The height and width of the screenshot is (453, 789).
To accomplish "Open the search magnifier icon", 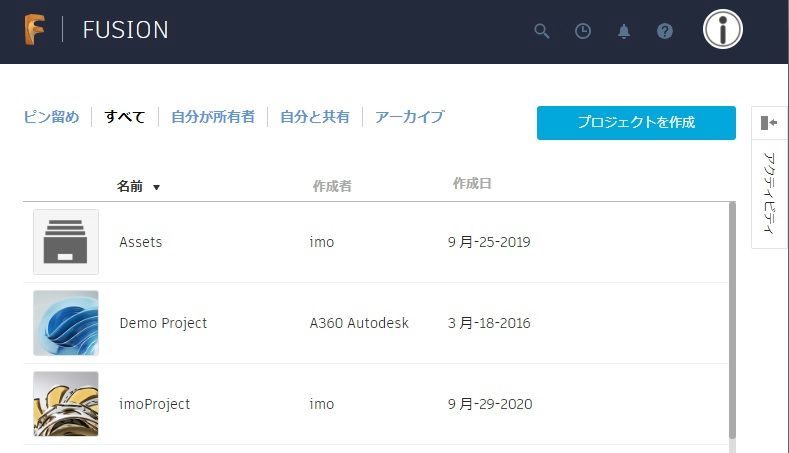I will pyautogui.click(x=541, y=31).
